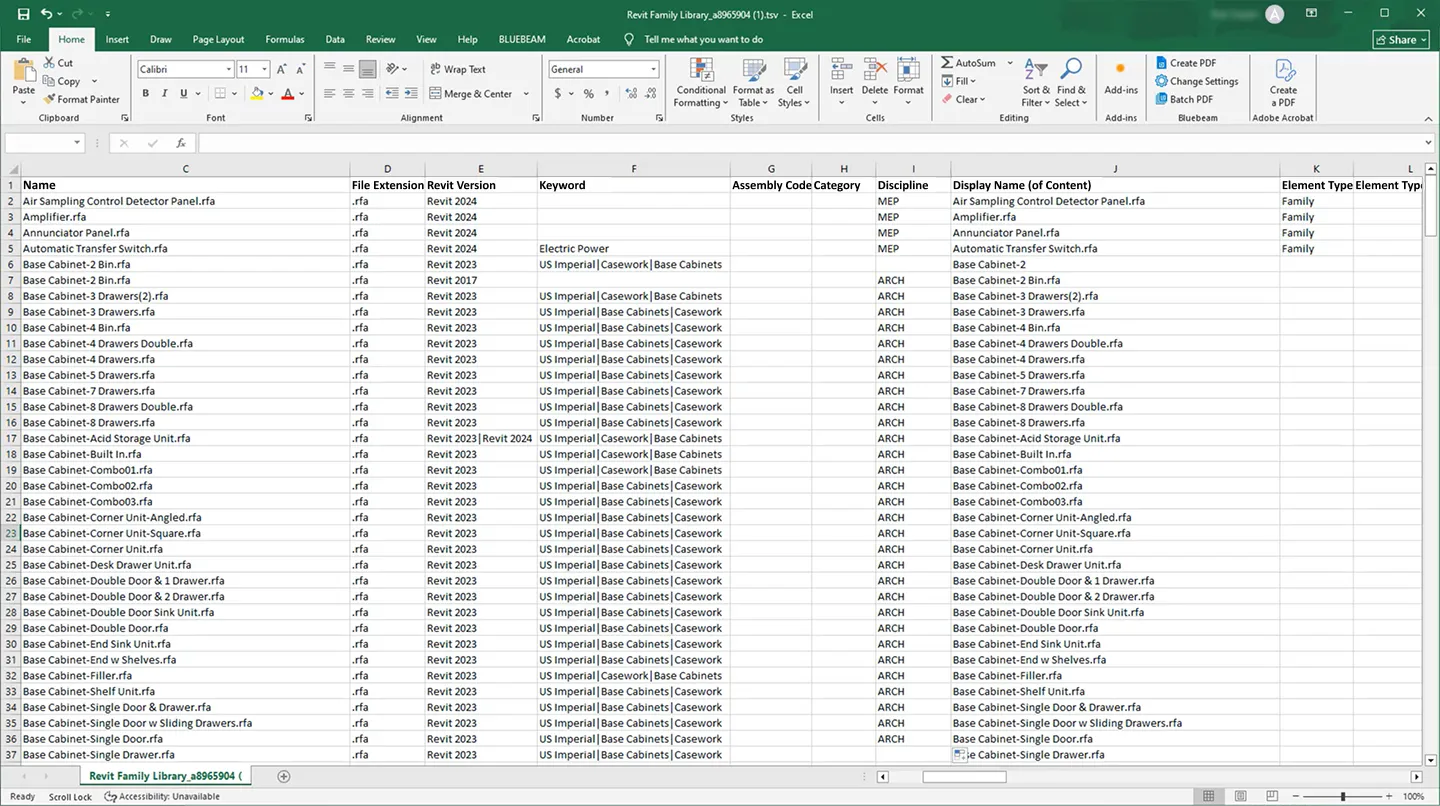1440x806 pixels.
Task: Center text horizontally in the Alignment group
Action: click(349, 94)
